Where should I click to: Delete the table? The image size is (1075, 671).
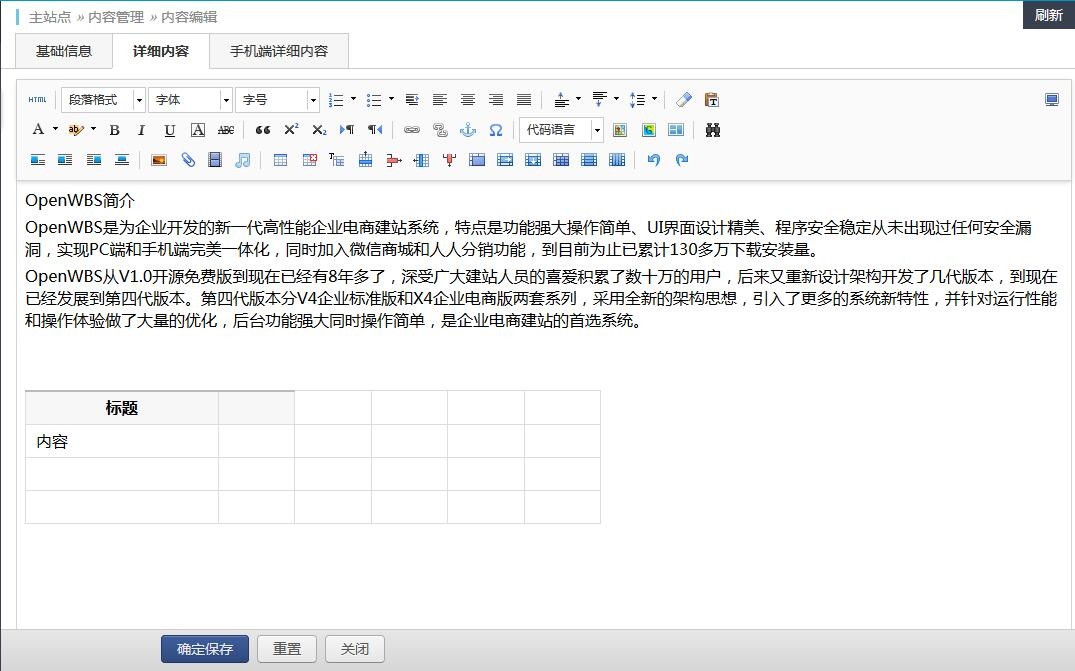pyautogui.click(x=310, y=160)
